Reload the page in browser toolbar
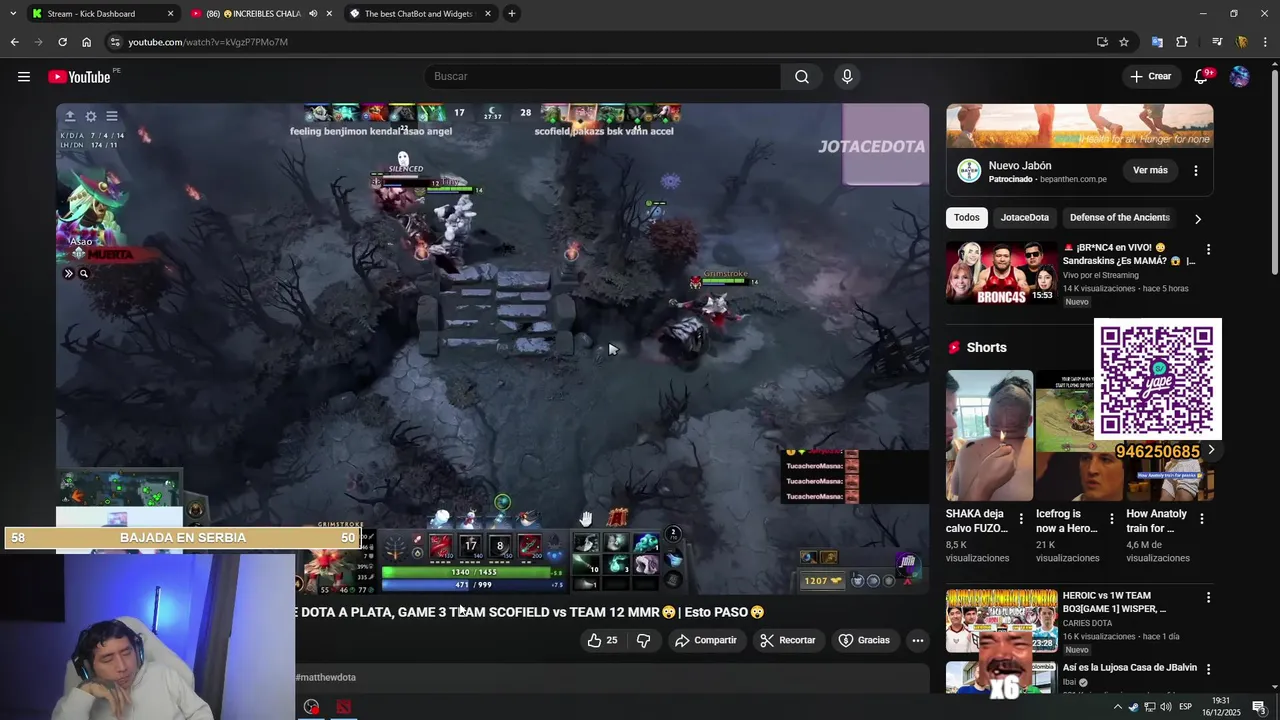Image resolution: width=1280 pixels, height=720 pixels. click(62, 42)
